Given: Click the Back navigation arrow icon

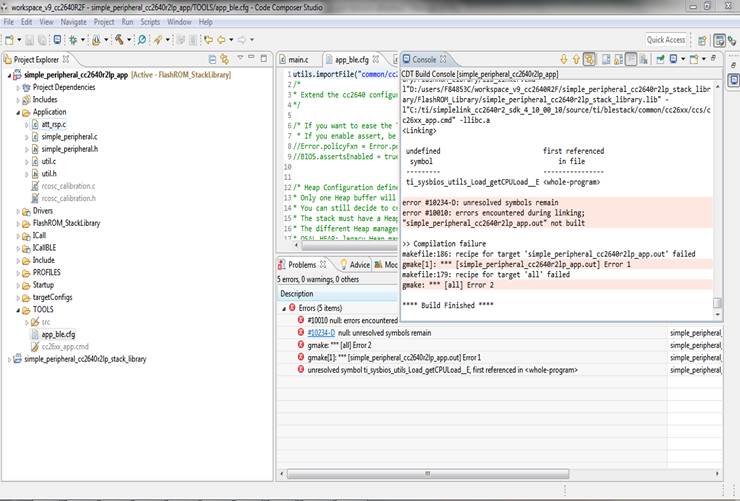Looking at the screenshot, I should coord(221,40).
